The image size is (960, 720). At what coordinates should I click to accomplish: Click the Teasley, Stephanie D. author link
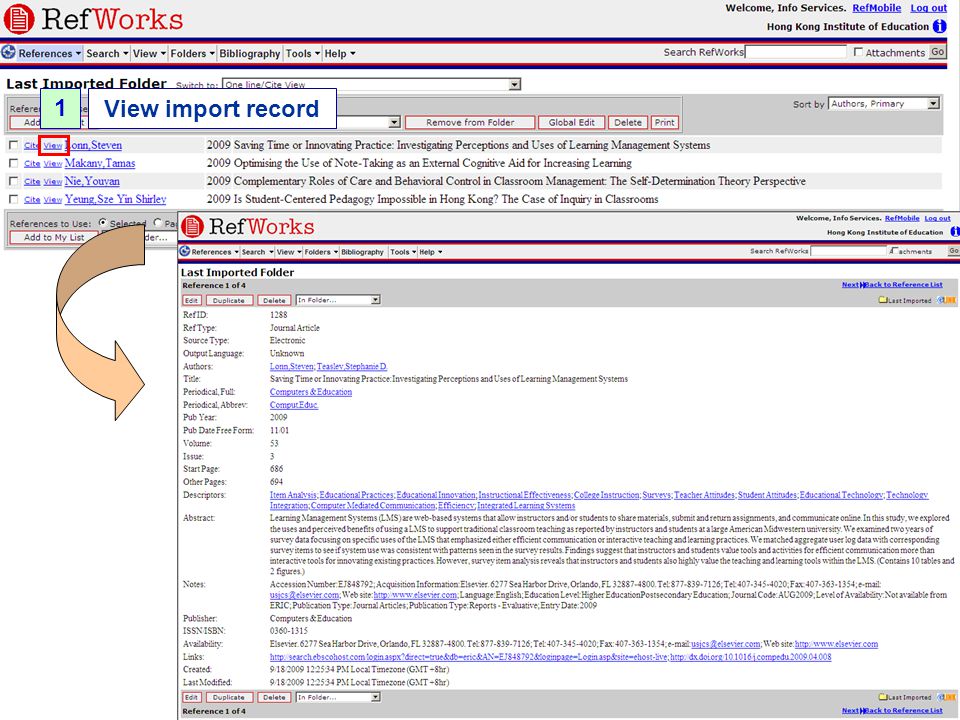pos(352,366)
